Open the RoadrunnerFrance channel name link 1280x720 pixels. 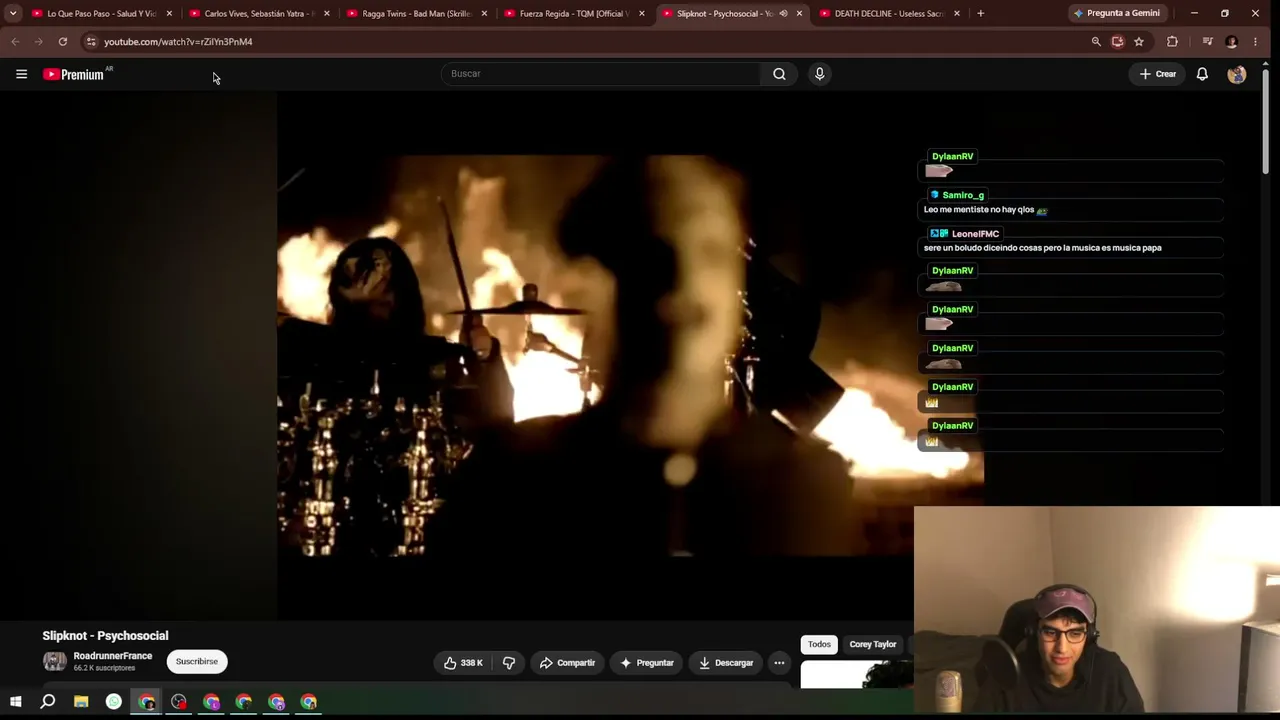pos(113,656)
